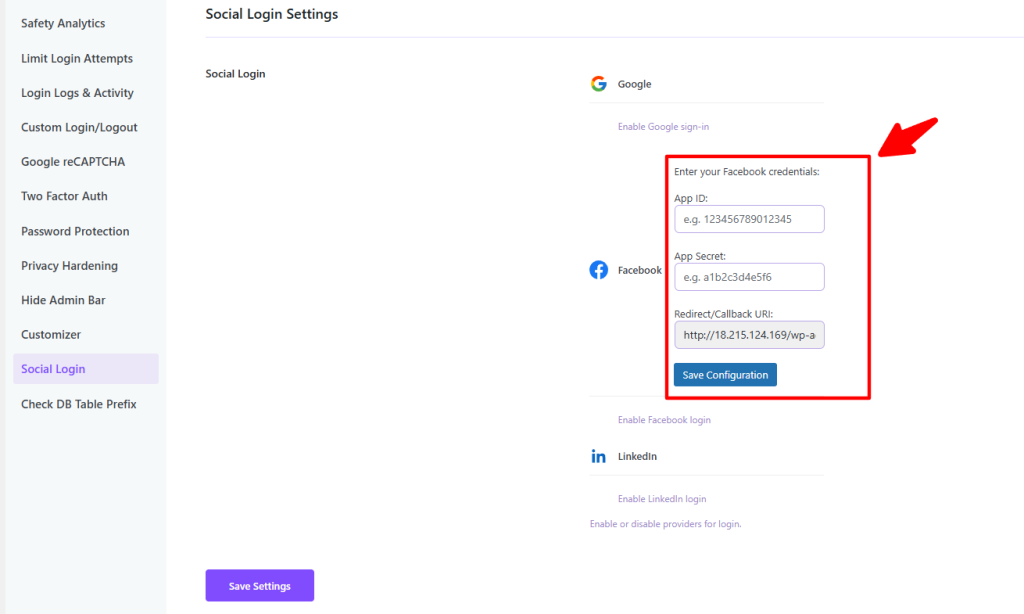Select the Redirect/Callback URI field
Screen dimensions: 1024x614
click(x=749, y=335)
